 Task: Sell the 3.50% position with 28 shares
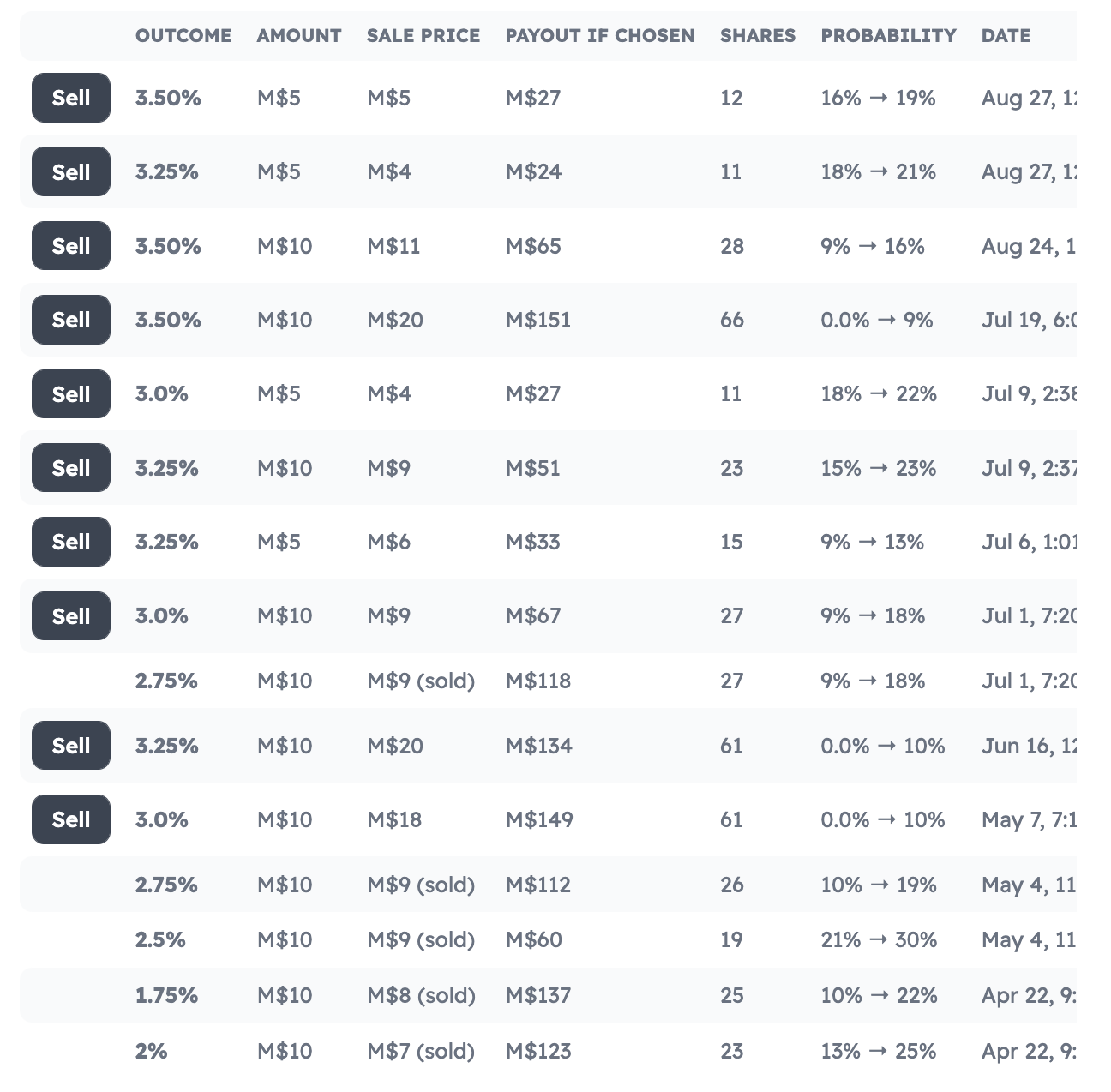pos(71,246)
